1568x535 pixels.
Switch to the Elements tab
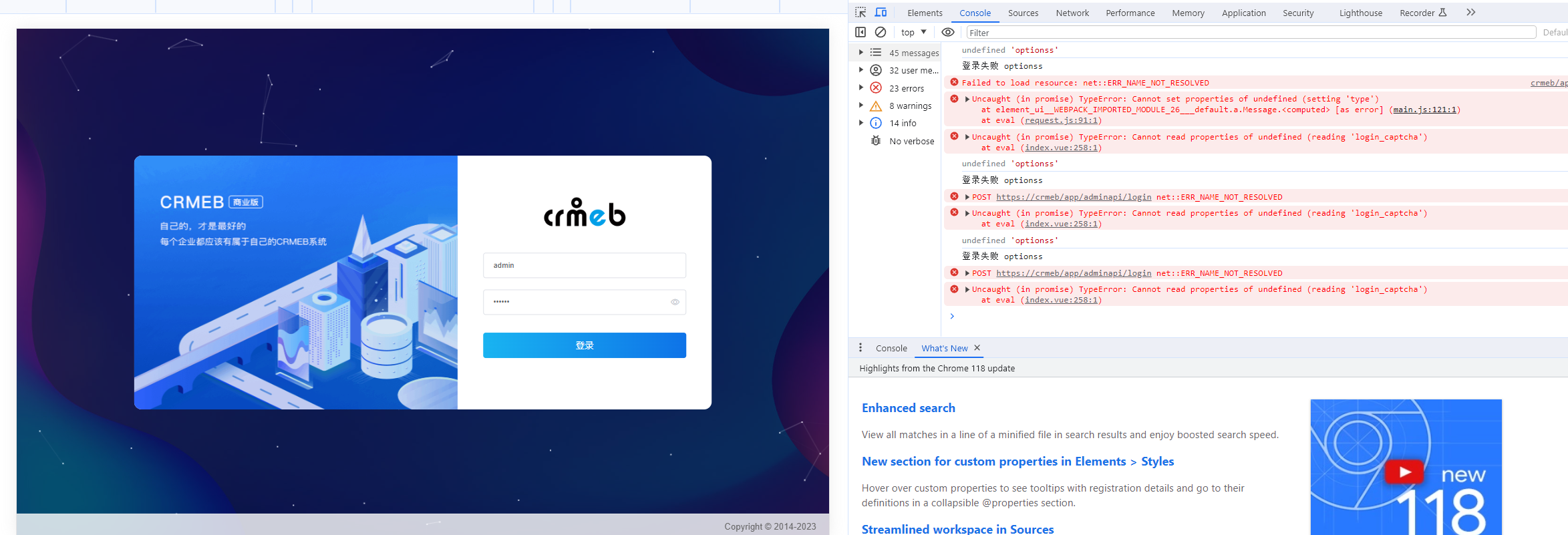pyautogui.click(x=925, y=13)
